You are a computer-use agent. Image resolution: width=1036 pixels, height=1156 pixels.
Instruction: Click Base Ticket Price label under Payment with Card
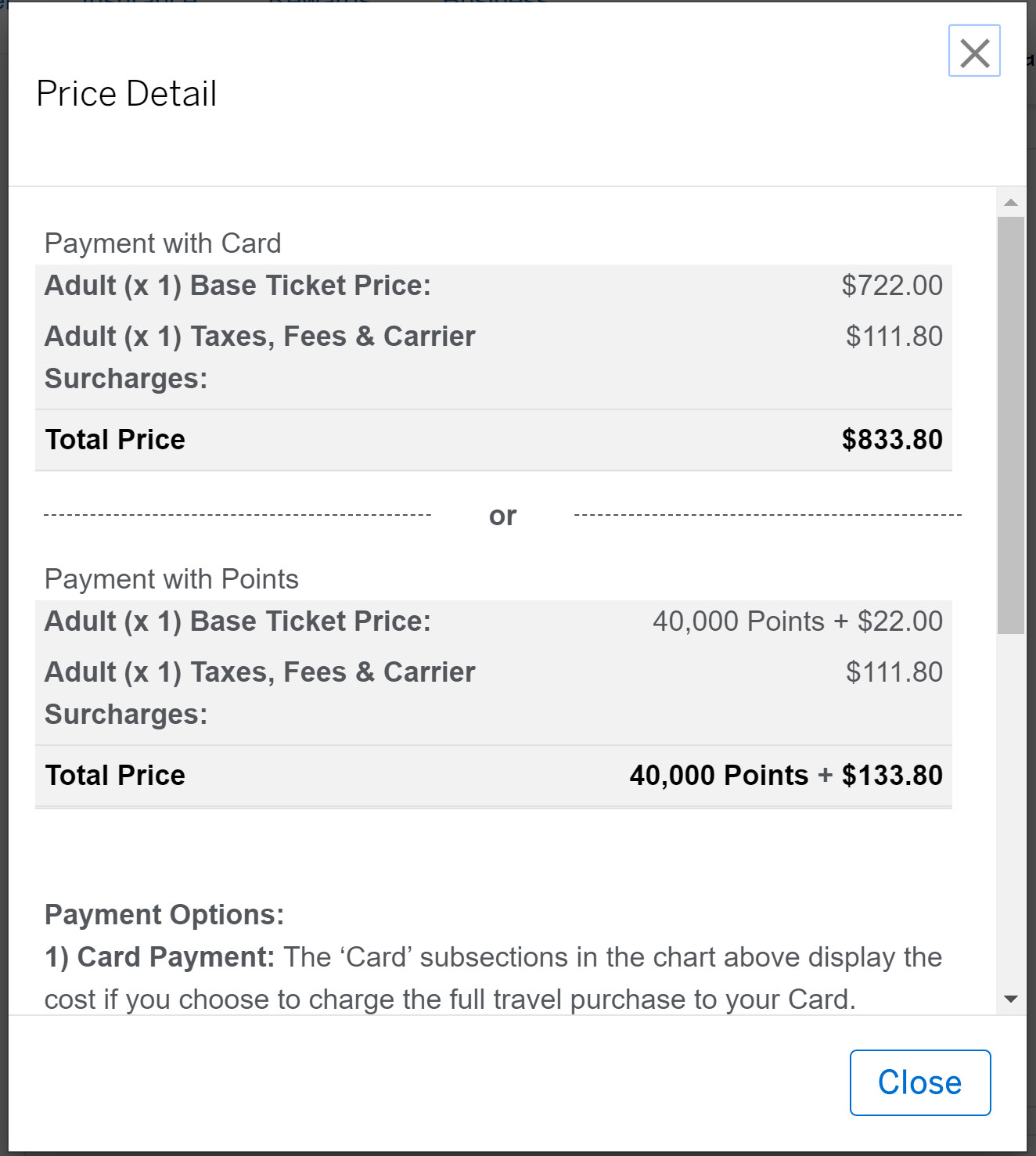tap(238, 286)
